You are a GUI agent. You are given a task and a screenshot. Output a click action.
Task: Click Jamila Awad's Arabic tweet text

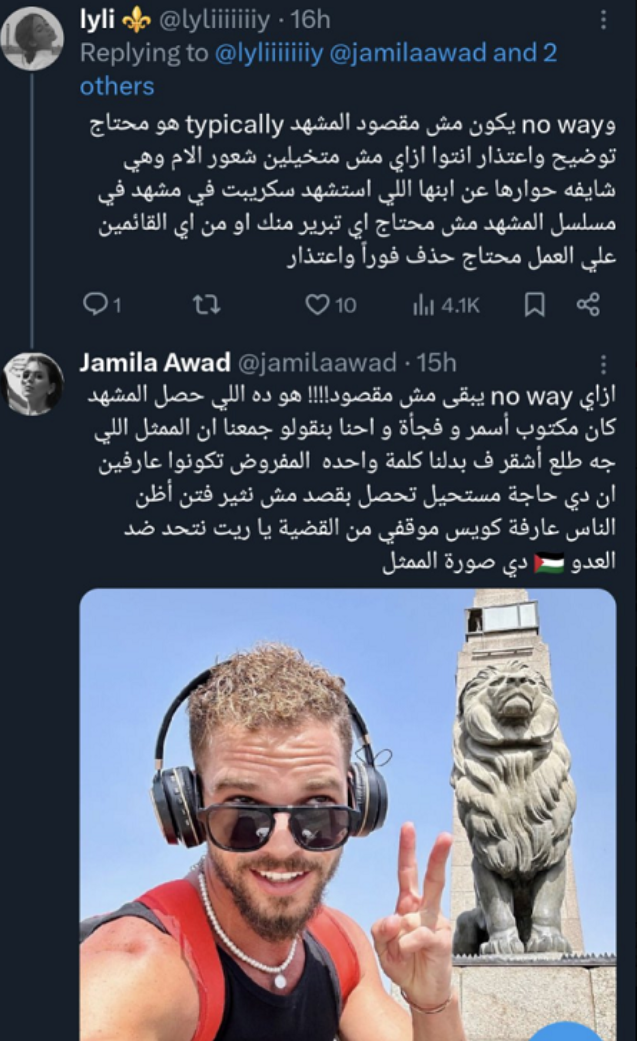[352, 478]
